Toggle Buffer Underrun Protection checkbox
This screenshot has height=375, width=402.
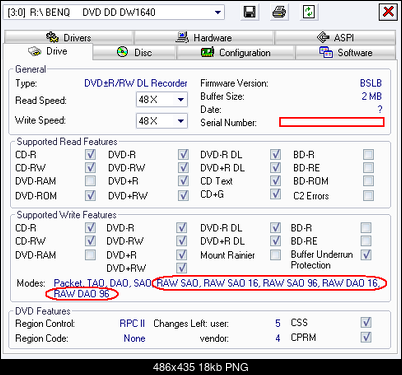click(x=366, y=255)
